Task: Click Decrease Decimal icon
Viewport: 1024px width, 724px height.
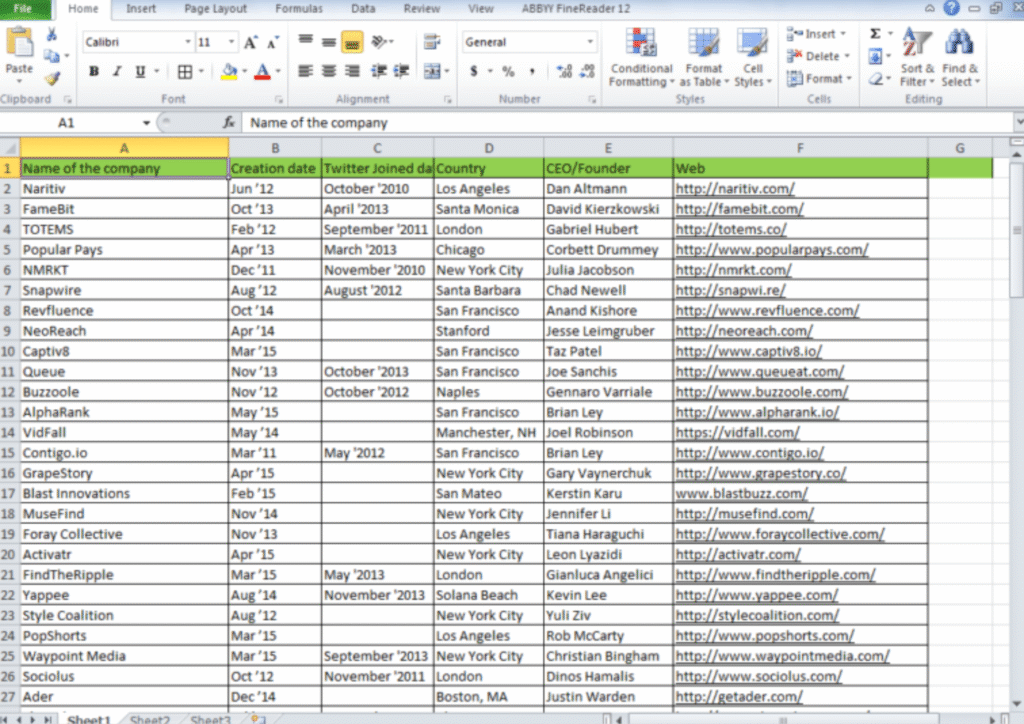Action: pos(587,71)
